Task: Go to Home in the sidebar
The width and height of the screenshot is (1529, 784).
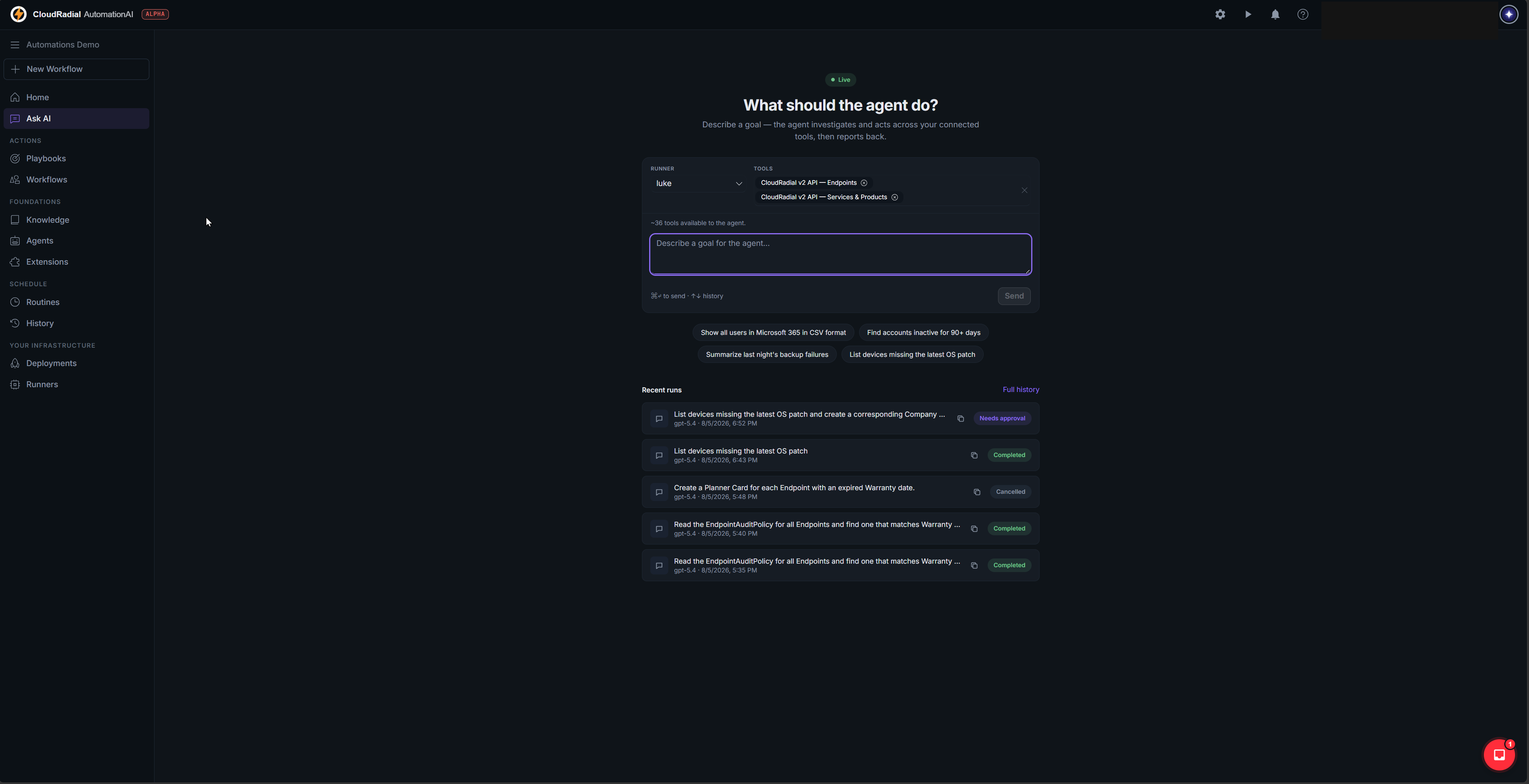Action: click(x=76, y=97)
